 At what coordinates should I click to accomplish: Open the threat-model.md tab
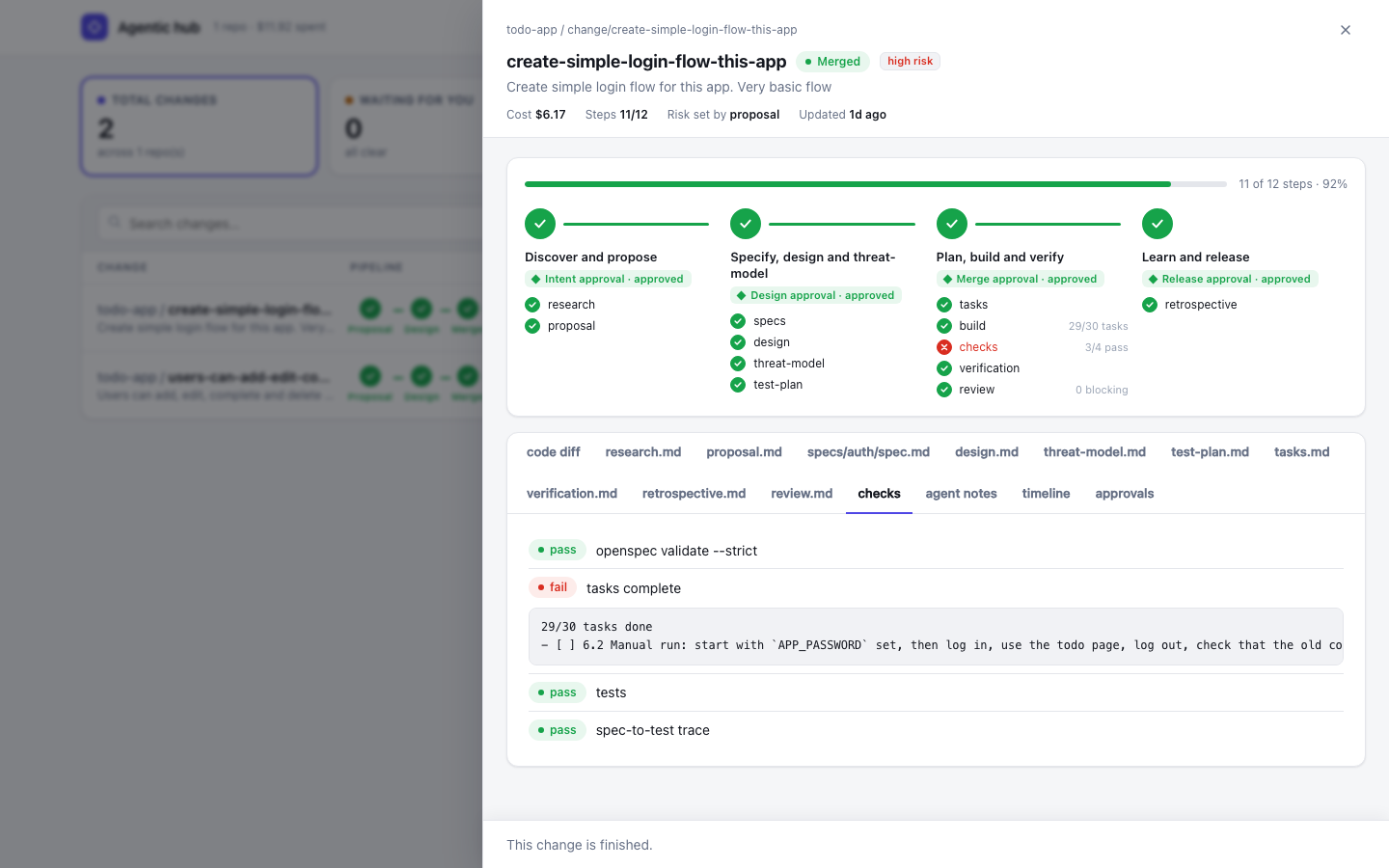pos(1095,451)
